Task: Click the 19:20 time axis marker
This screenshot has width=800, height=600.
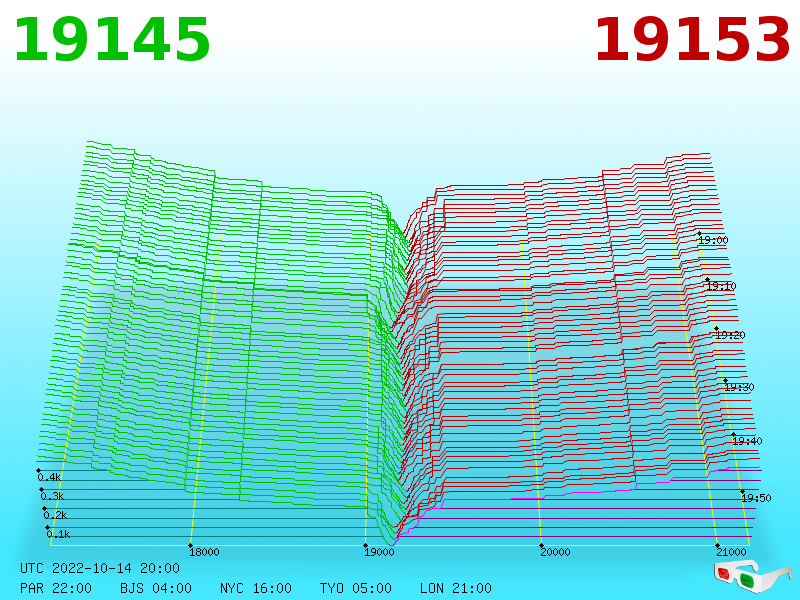Action: (730, 335)
